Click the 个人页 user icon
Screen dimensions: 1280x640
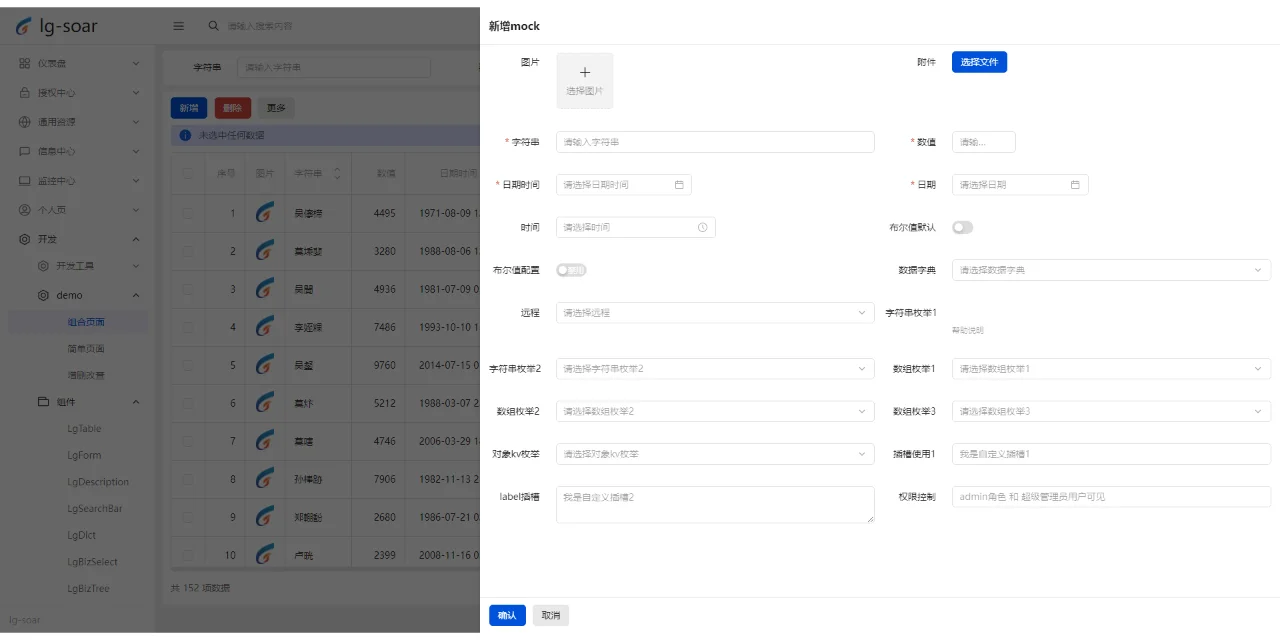25,210
